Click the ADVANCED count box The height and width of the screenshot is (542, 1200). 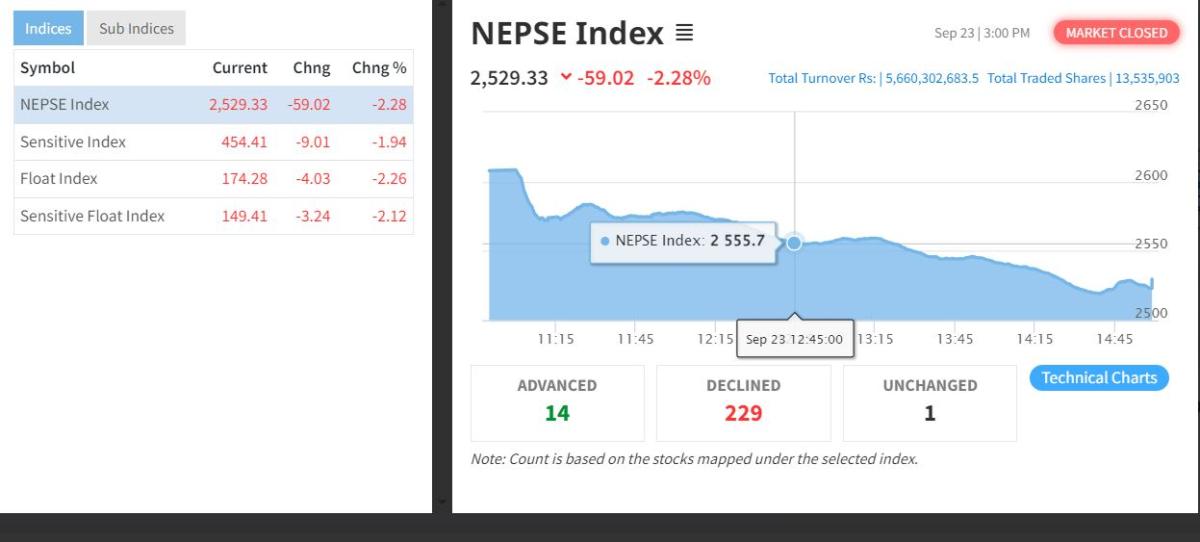tap(557, 402)
